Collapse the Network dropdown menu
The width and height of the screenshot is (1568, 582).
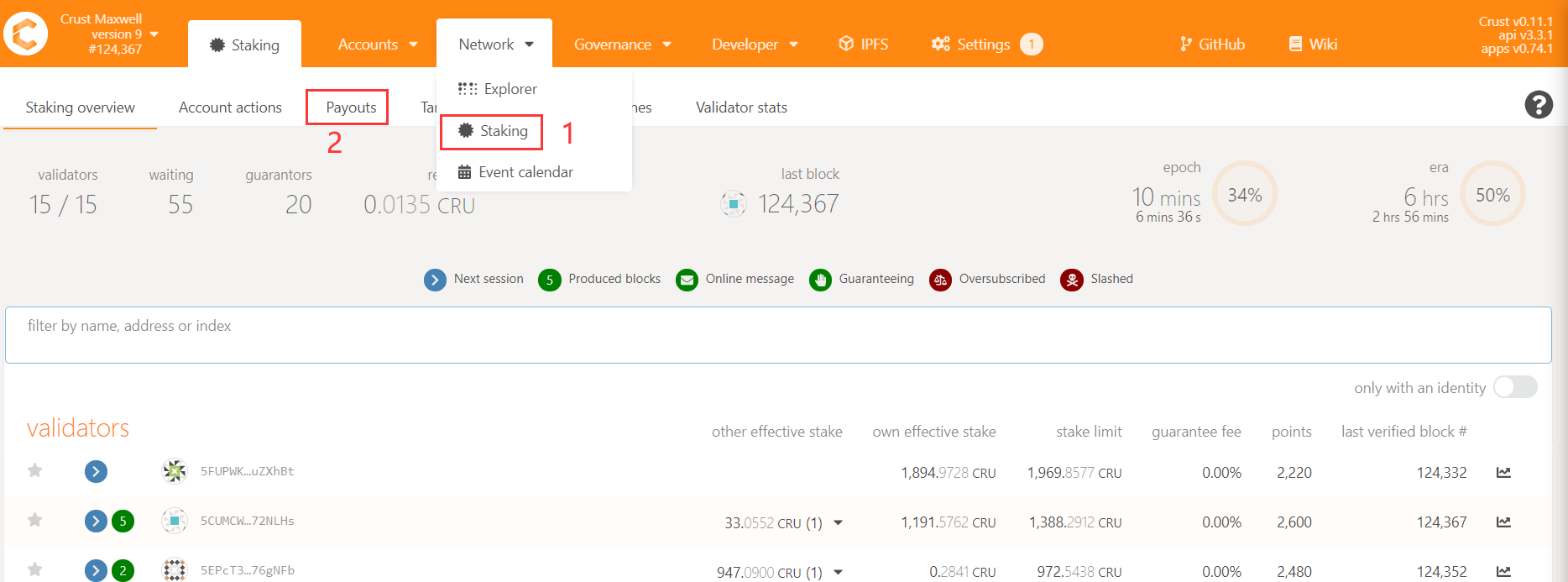pos(495,44)
